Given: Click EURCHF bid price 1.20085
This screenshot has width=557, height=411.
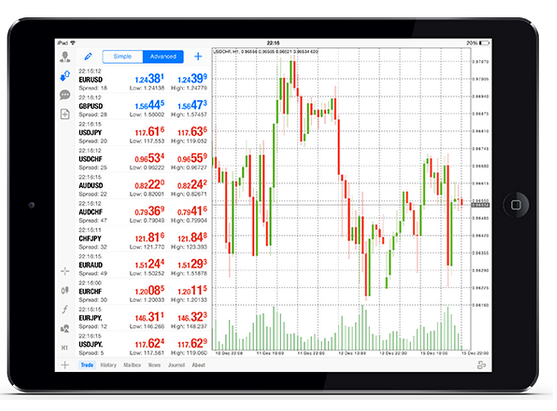Looking at the screenshot, I should coord(150,291).
